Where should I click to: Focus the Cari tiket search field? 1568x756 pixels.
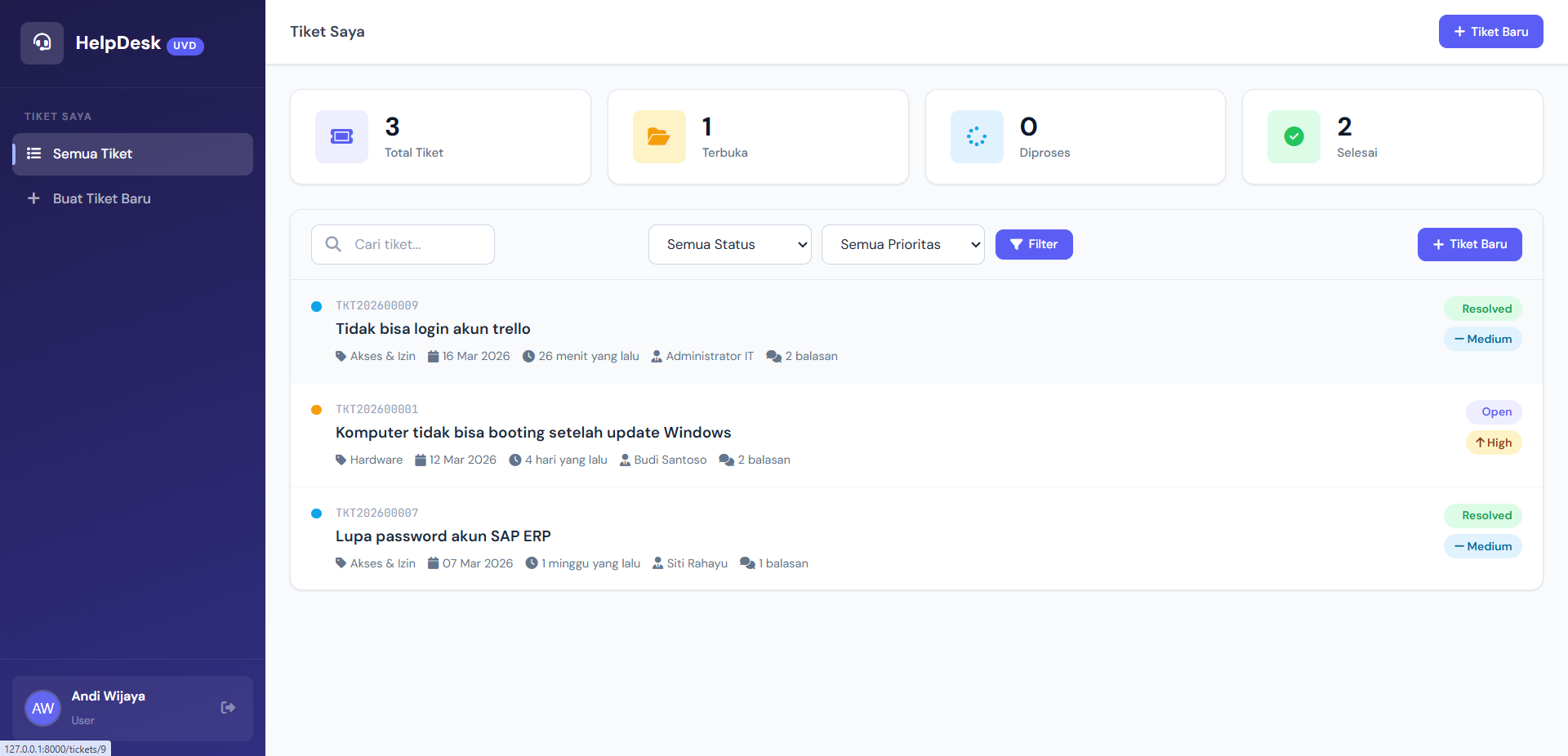pyautogui.click(x=416, y=244)
